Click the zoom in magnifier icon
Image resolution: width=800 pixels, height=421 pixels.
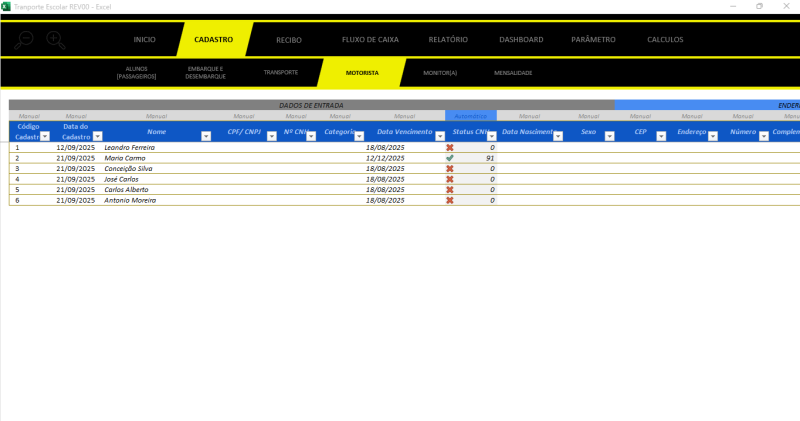tap(55, 40)
